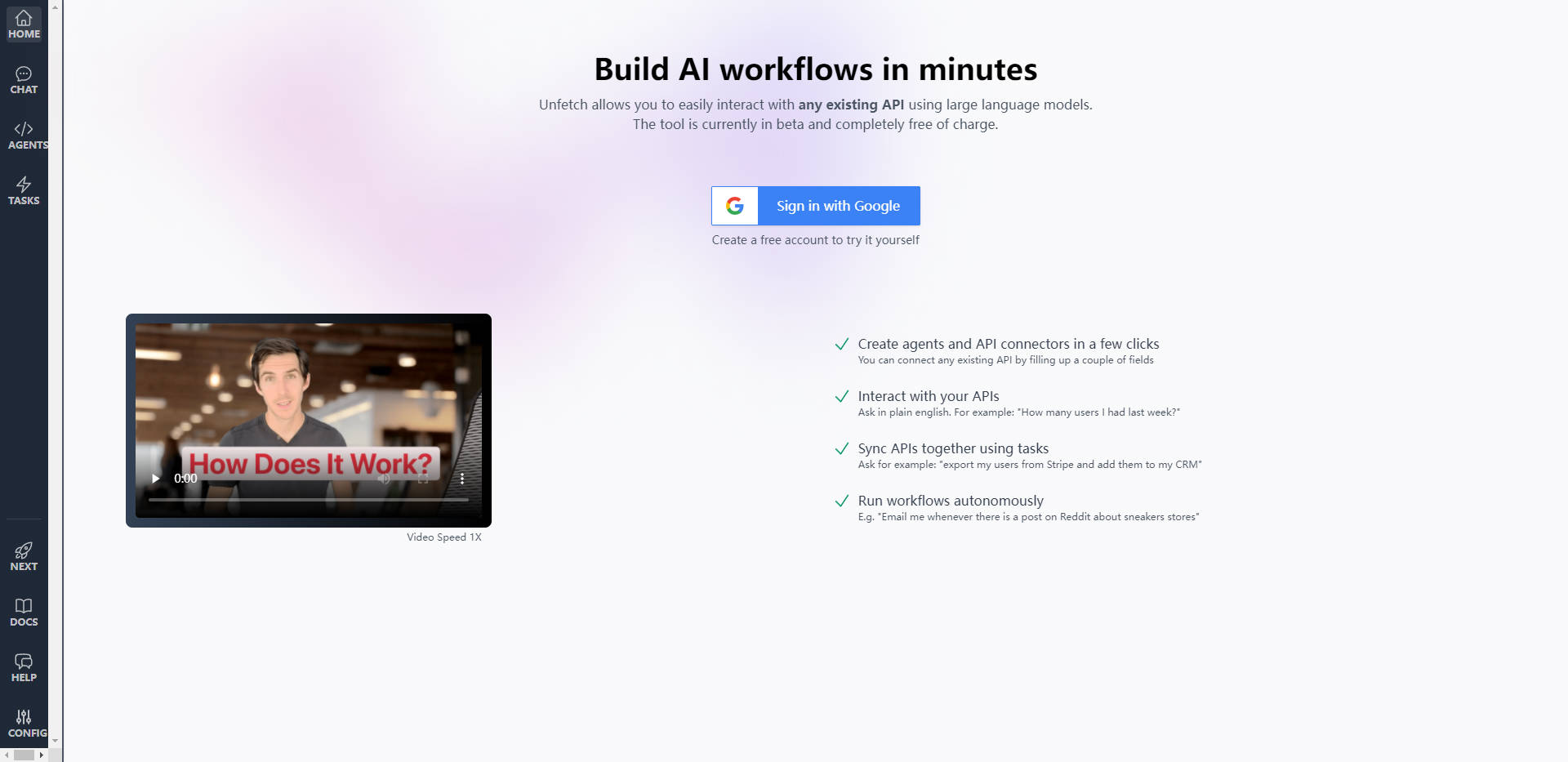Click the Next rocket icon
The width and height of the screenshot is (1568, 762).
pos(24,557)
